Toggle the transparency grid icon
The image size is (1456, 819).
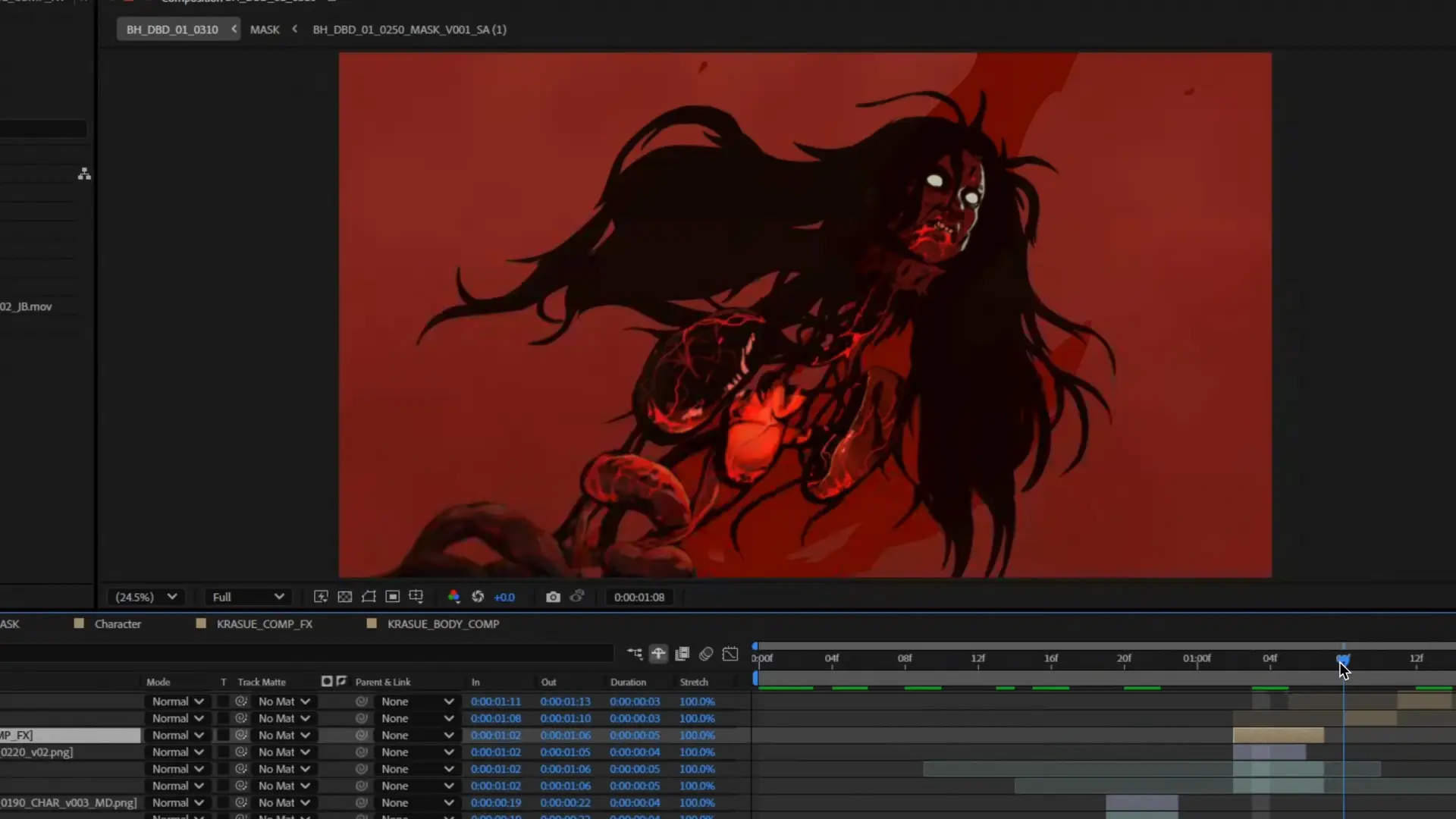pos(344,597)
